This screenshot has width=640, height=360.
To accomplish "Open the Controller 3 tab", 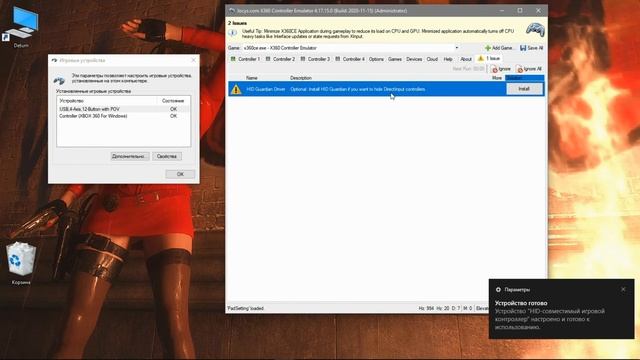I will tap(315, 59).
